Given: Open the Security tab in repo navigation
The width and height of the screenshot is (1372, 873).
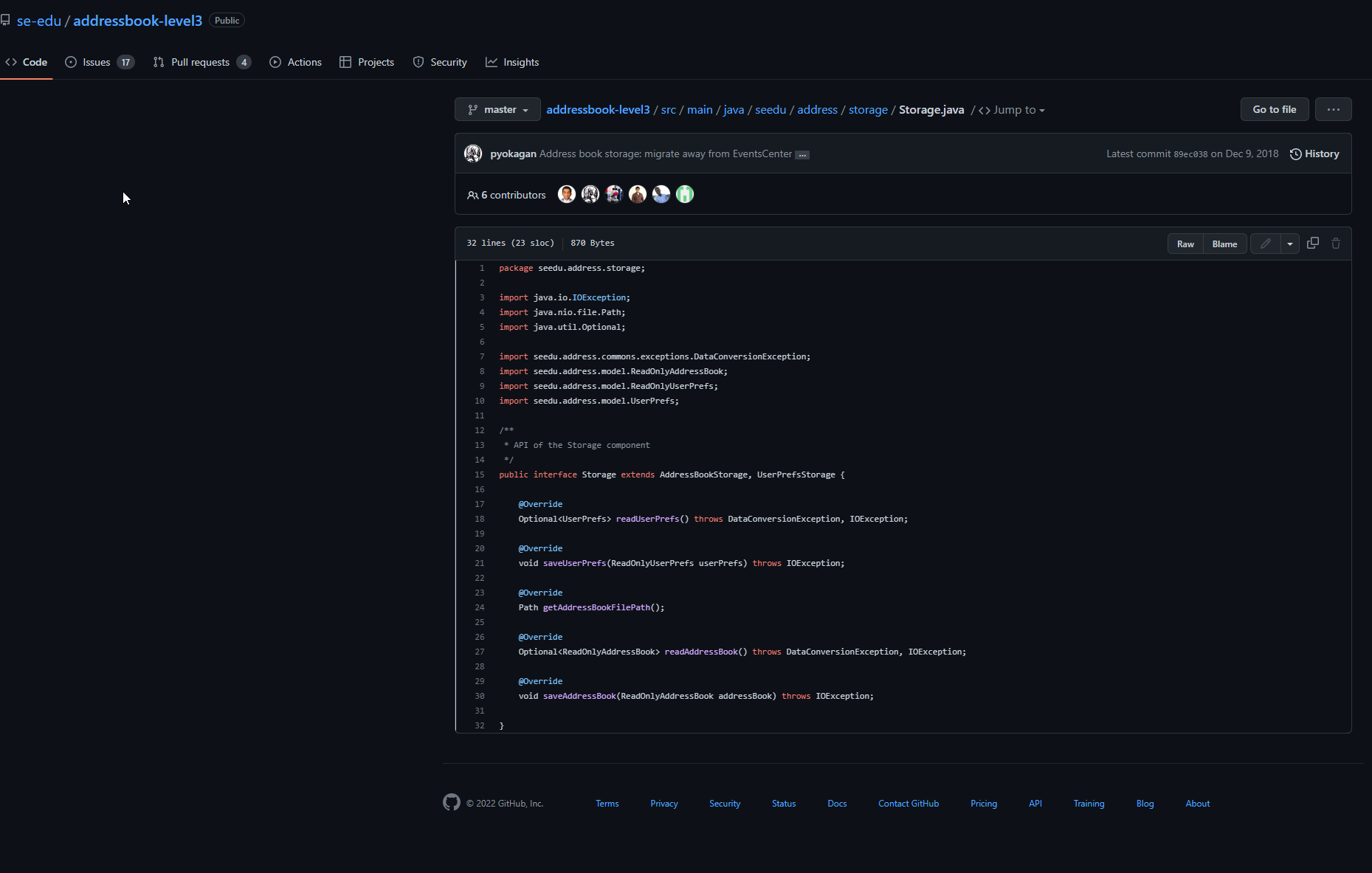Looking at the screenshot, I should click(x=440, y=62).
